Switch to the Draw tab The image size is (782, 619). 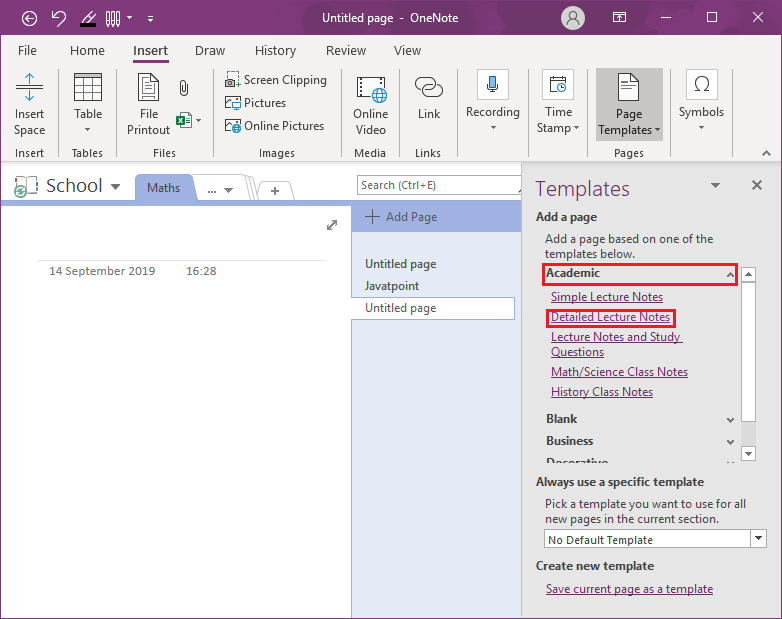[x=210, y=50]
